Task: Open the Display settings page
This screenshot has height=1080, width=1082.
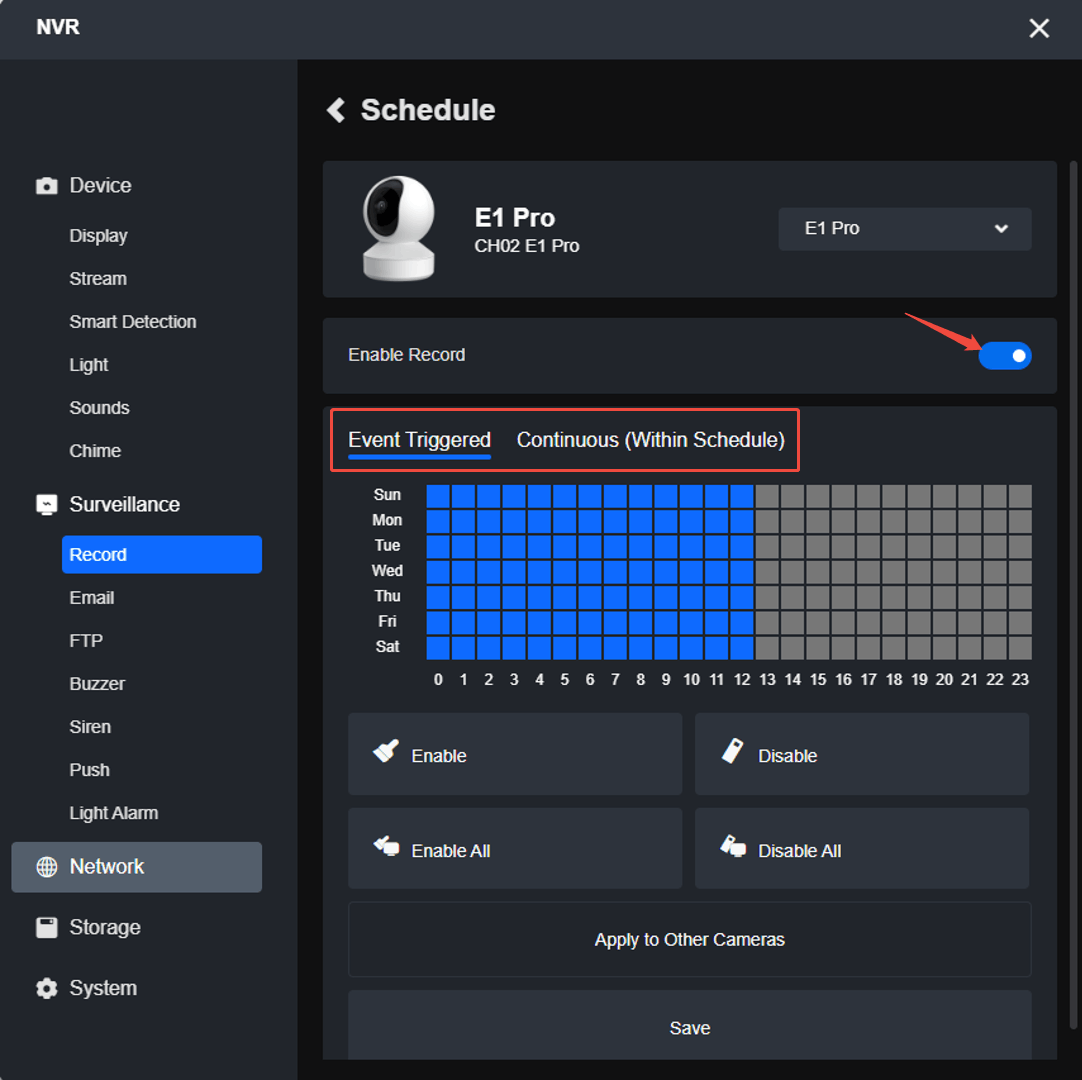Action: point(98,236)
